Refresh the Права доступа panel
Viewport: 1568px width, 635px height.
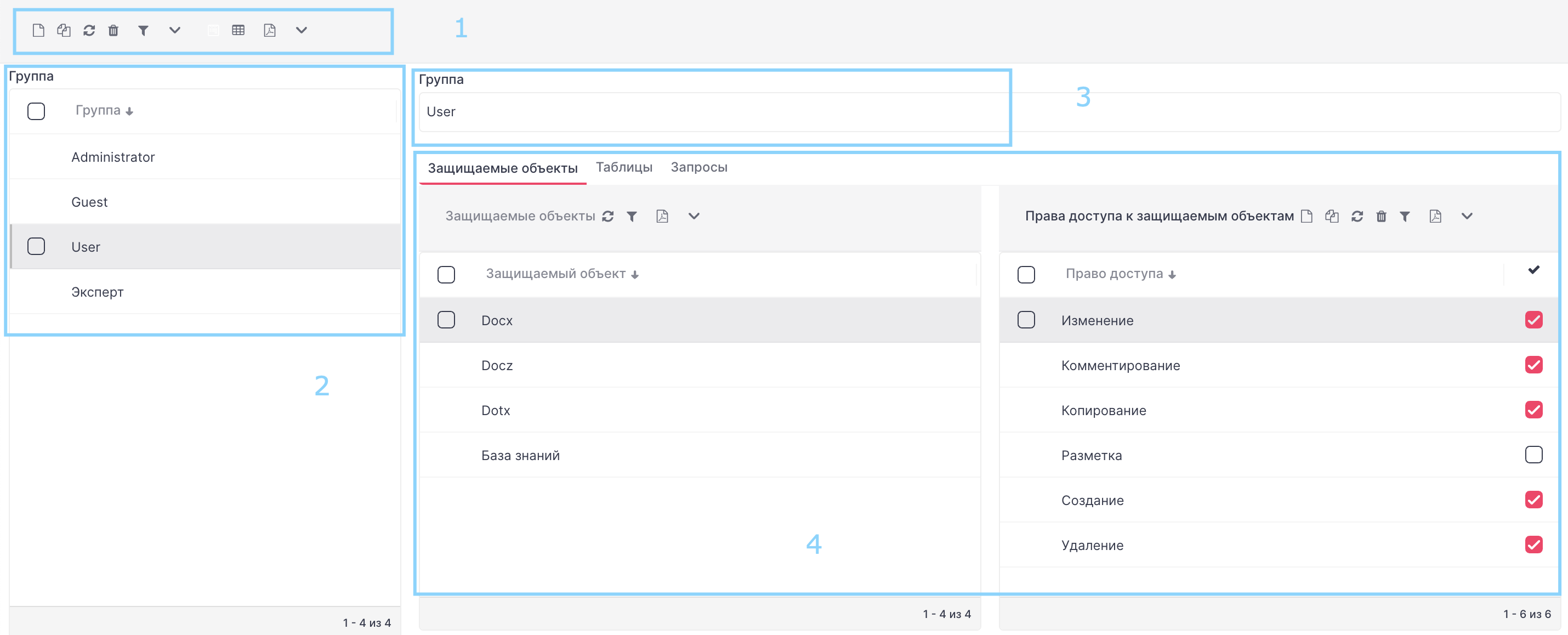pos(1357,216)
